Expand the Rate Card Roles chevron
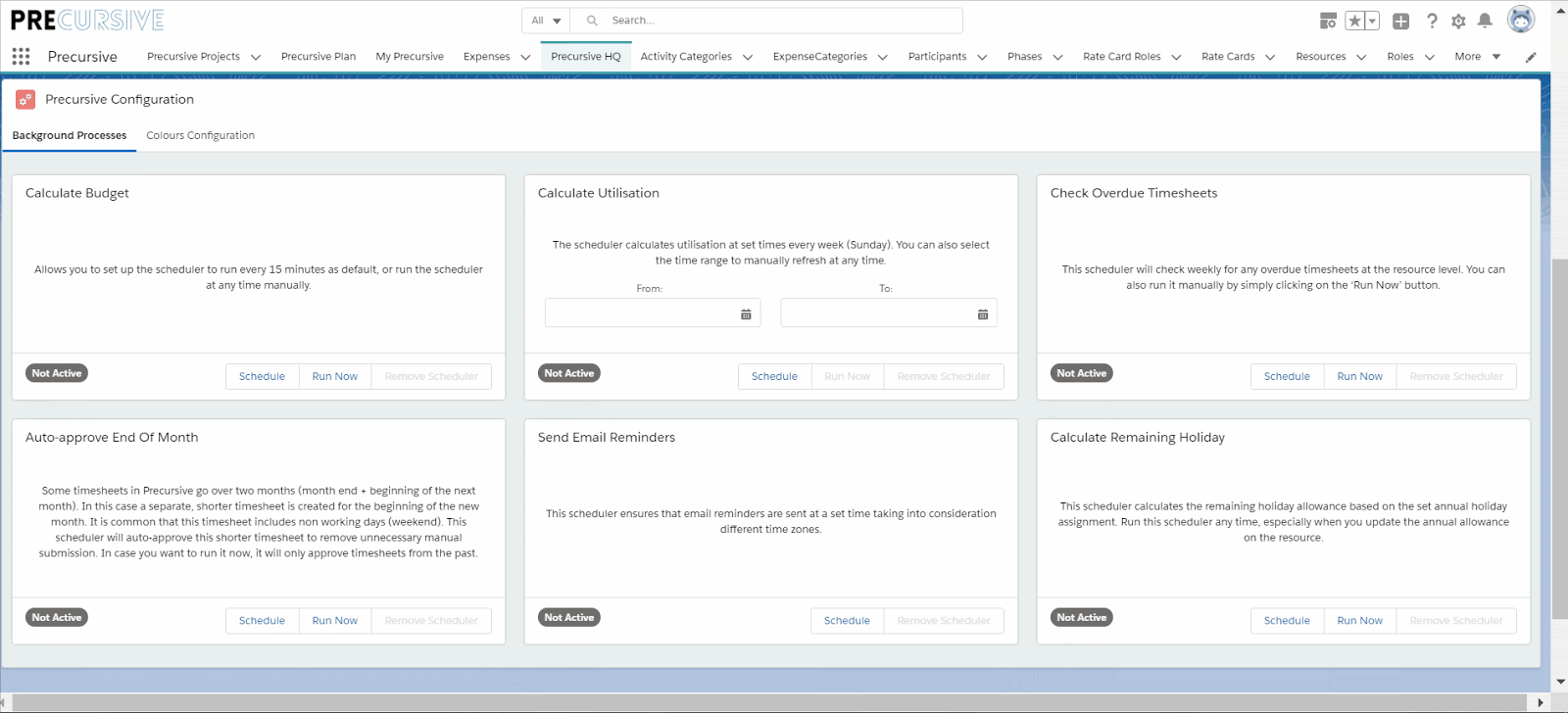This screenshot has width=1568, height=713. [1176, 57]
